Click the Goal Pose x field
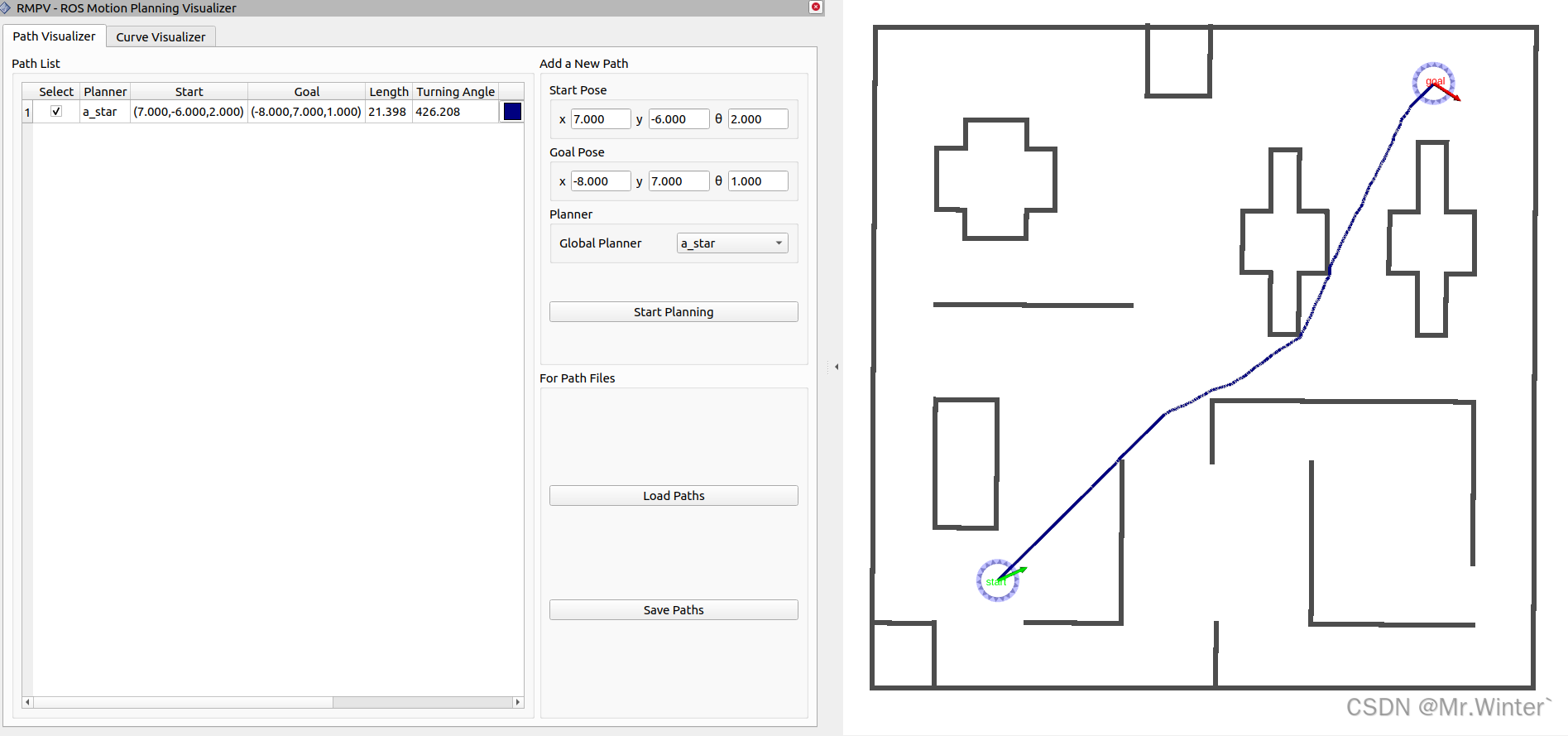Image resolution: width=1568 pixels, height=736 pixels. point(601,181)
